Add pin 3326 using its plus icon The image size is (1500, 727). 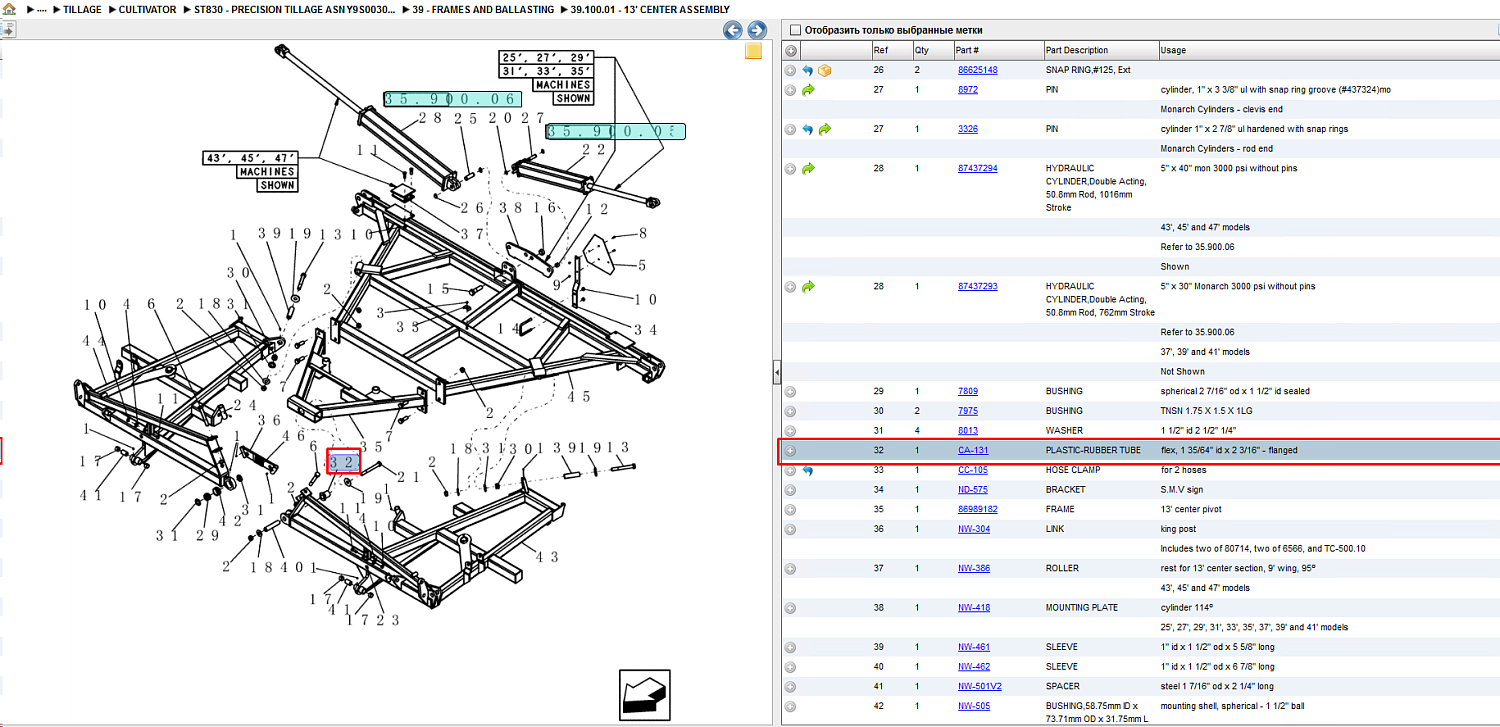pyautogui.click(x=790, y=129)
